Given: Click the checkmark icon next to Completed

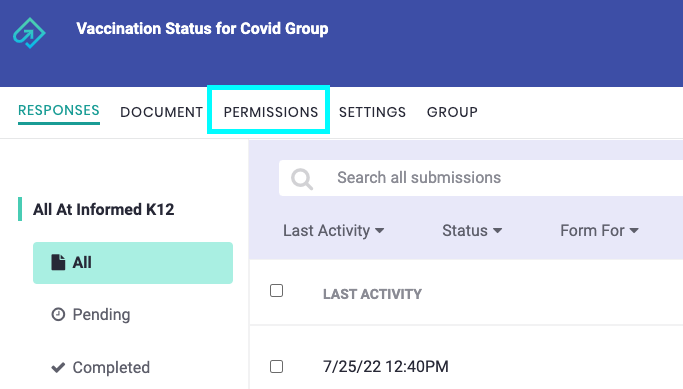Looking at the screenshot, I should (58, 368).
